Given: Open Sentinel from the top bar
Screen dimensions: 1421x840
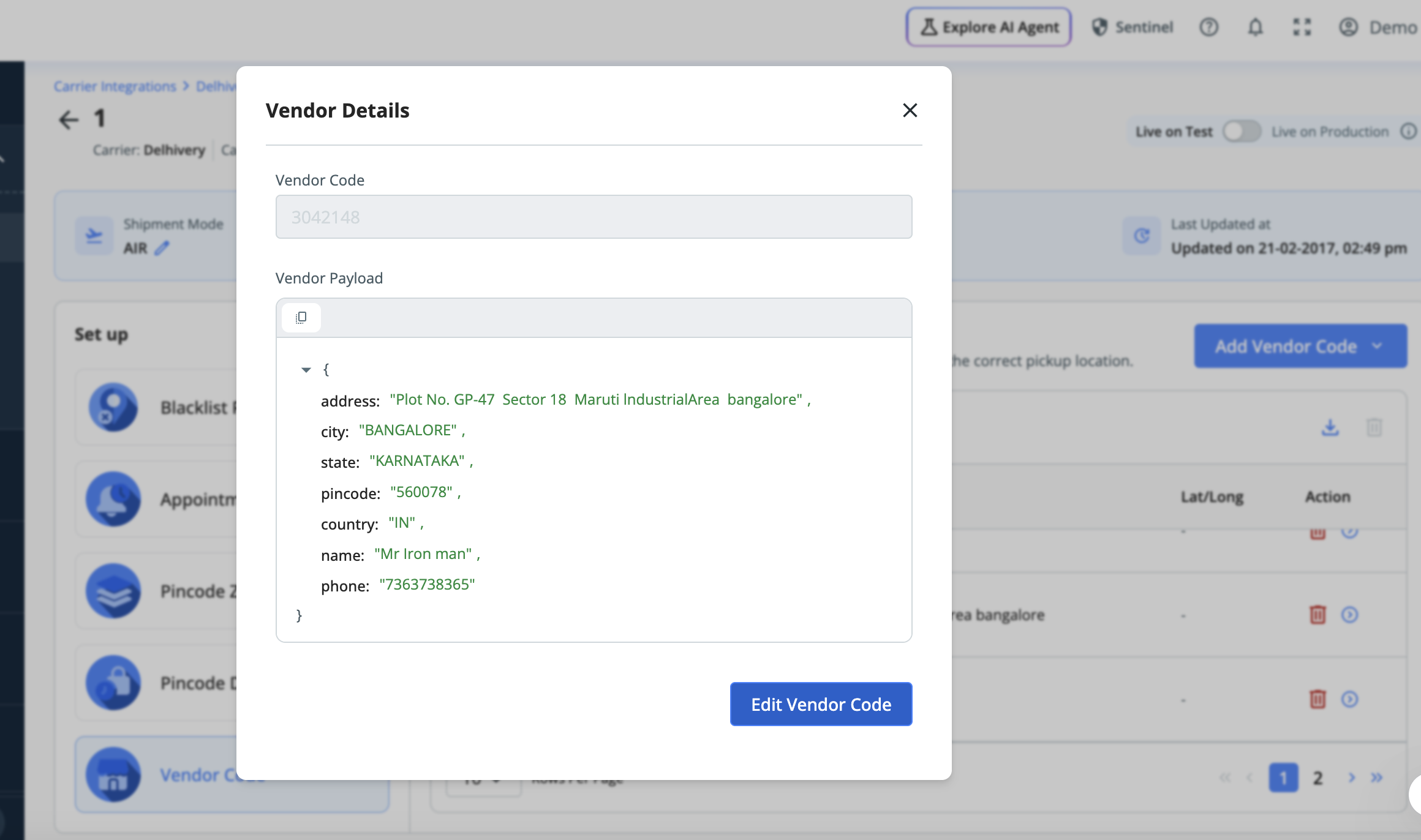Looking at the screenshot, I should tap(1133, 27).
